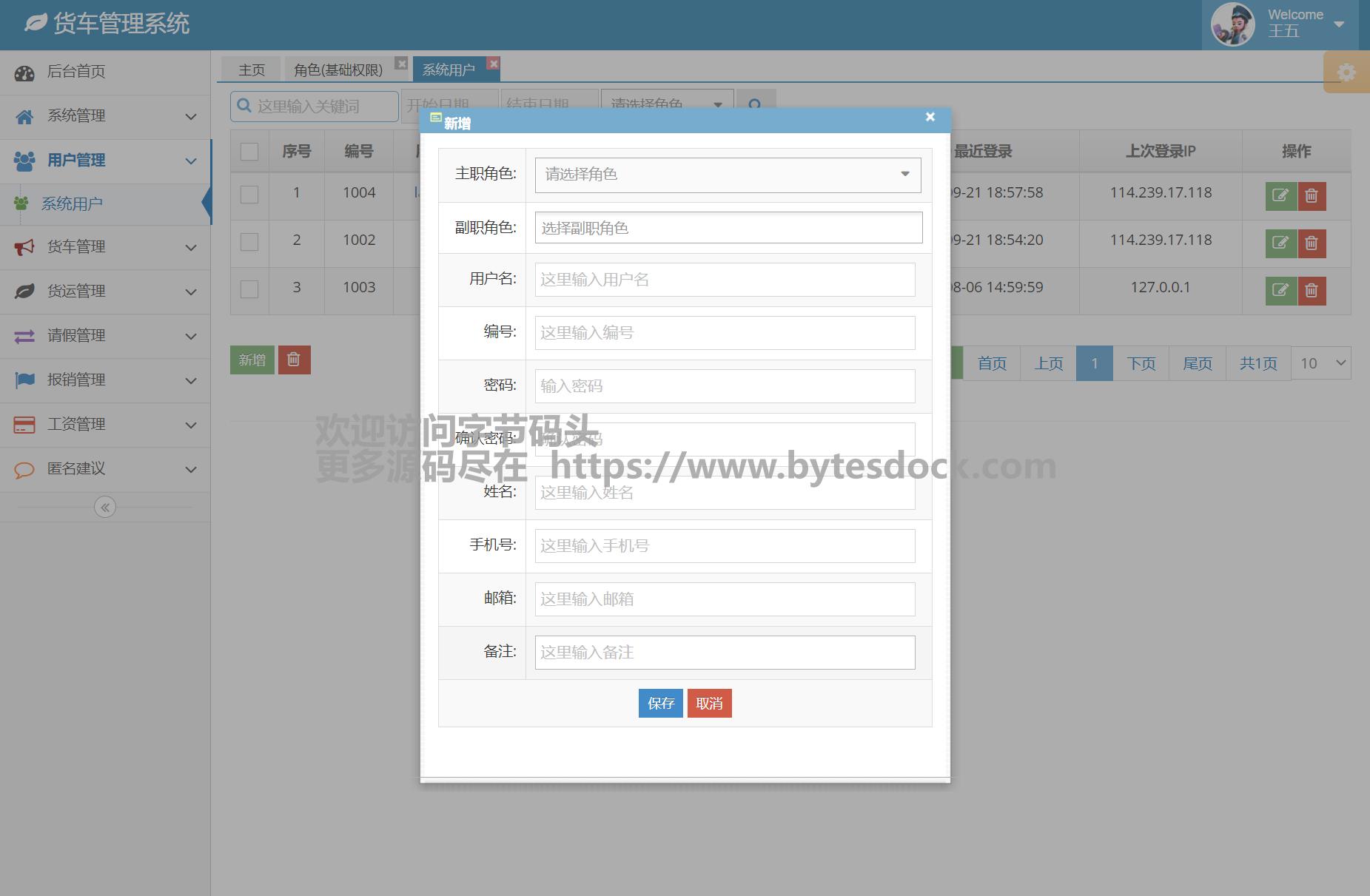Open 后台首页 in the sidebar
Viewport: 1370px width, 896px height.
tap(76, 72)
